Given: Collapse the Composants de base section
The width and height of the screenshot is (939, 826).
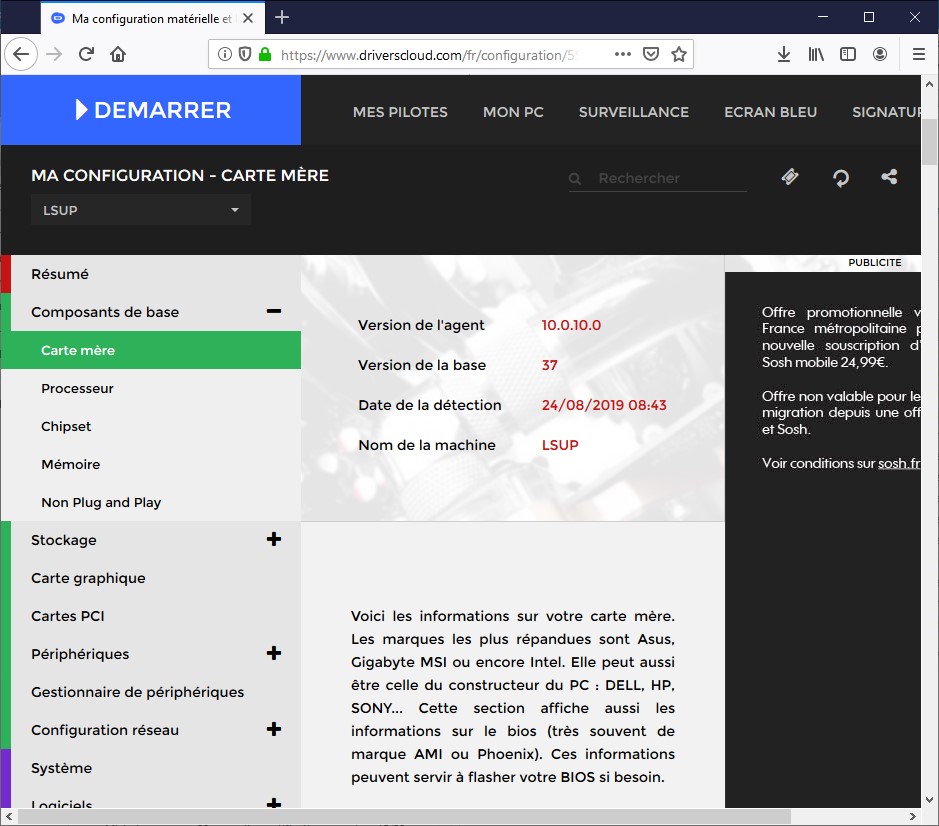Looking at the screenshot, I should click(273, 312).
